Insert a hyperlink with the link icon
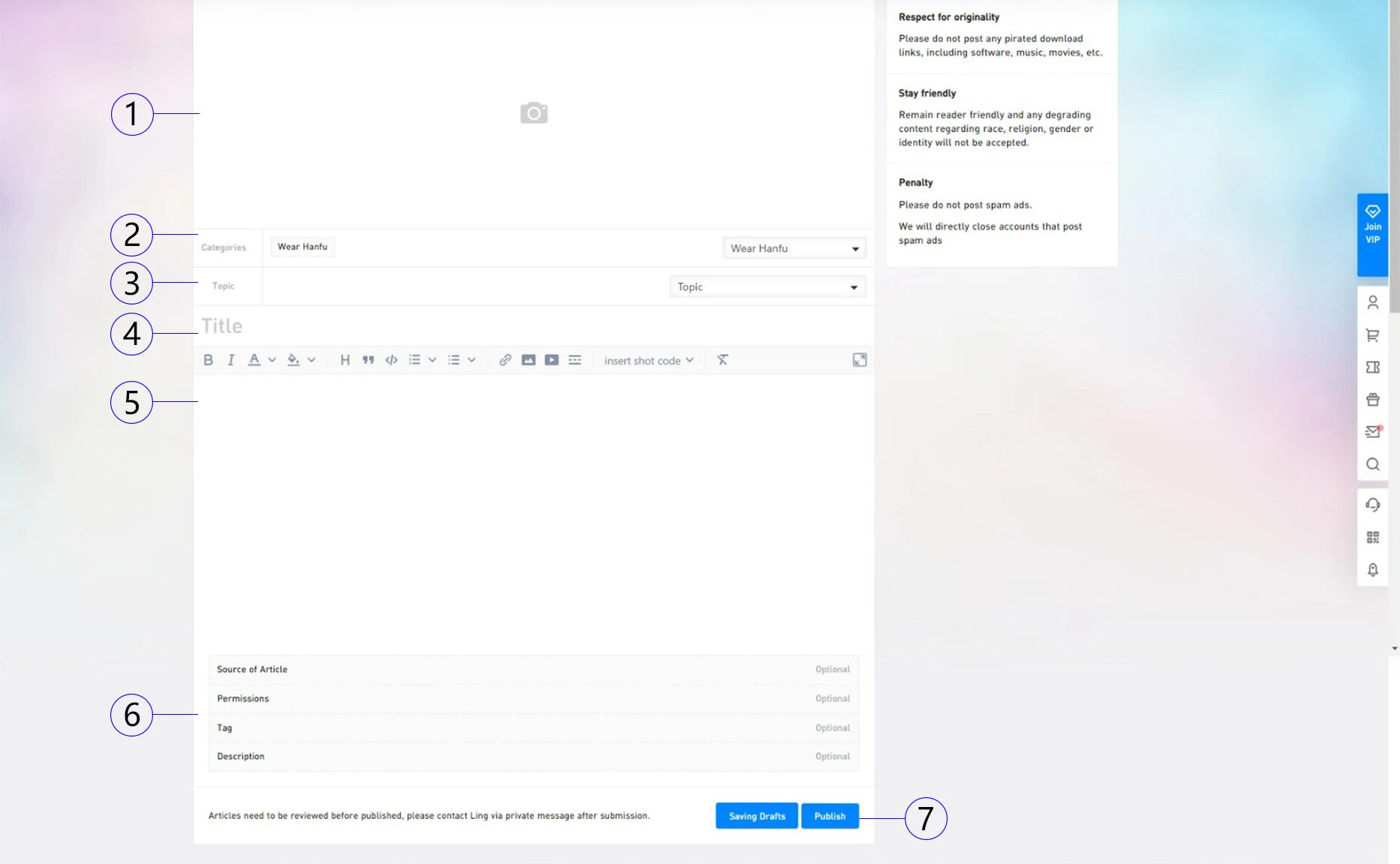The image size is (1400, 864). (505, 360)
